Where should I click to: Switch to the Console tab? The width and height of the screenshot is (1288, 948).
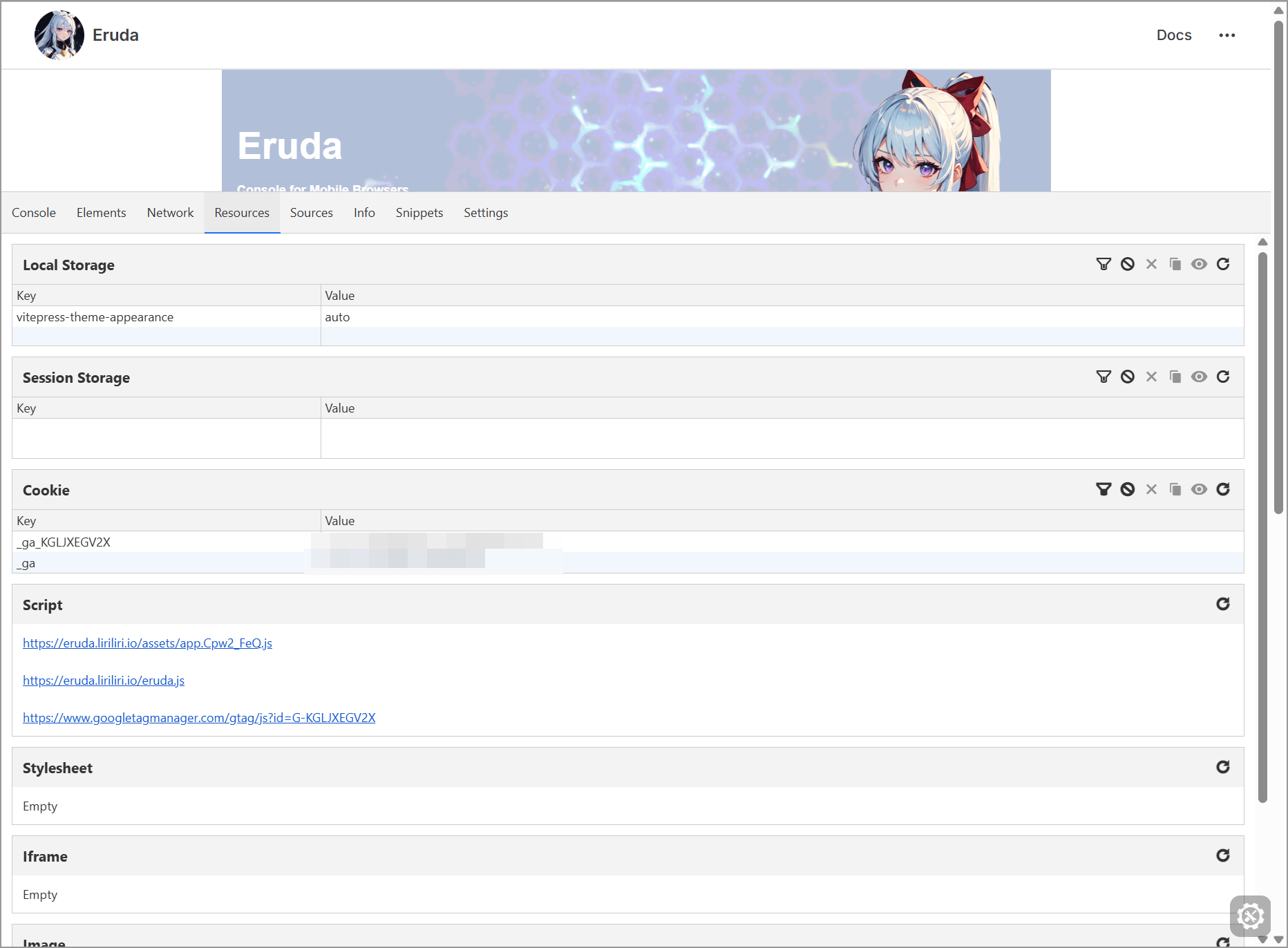[x=34, y=213]
